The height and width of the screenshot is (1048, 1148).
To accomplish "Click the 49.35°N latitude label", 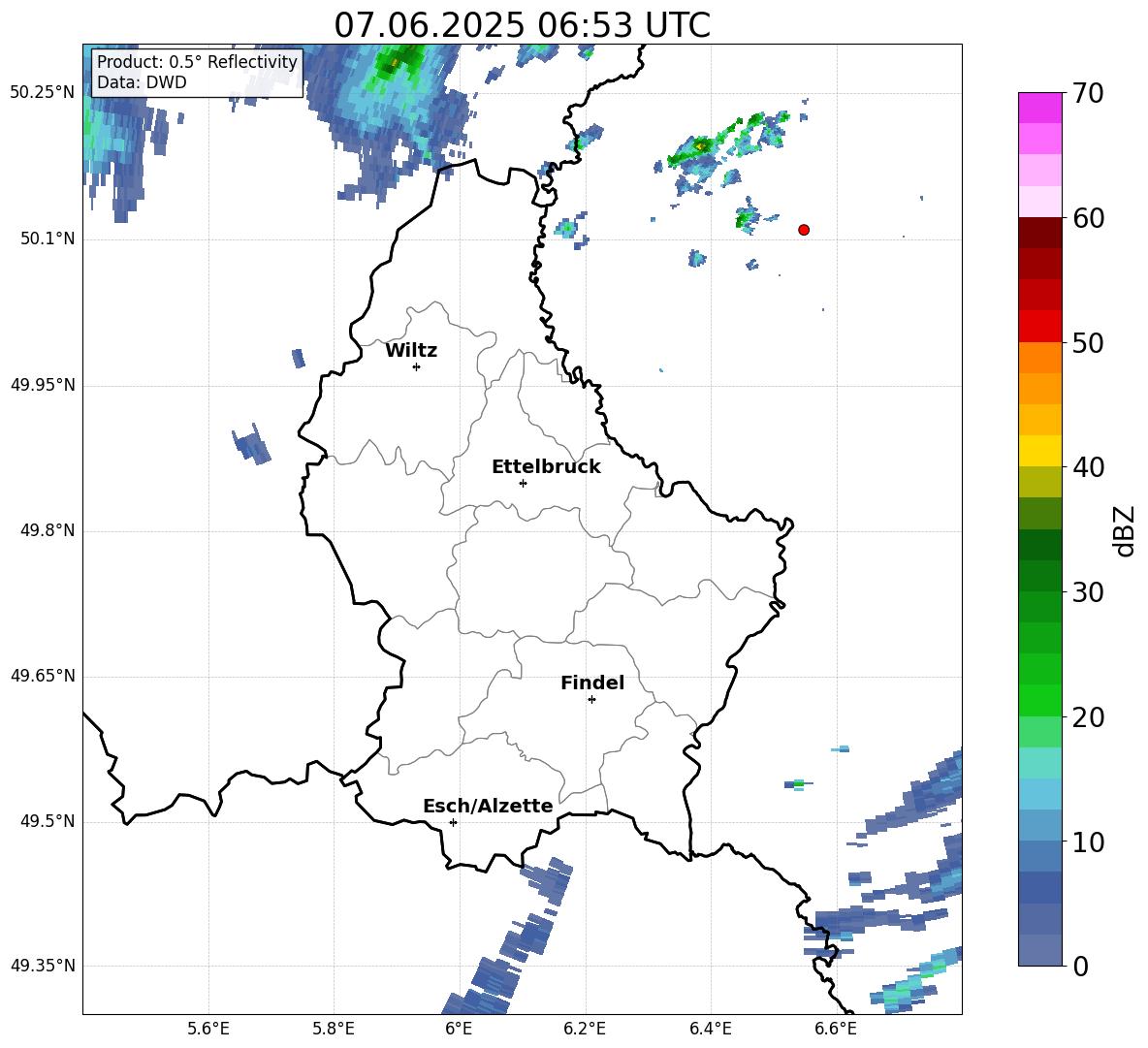I will 43,966.
